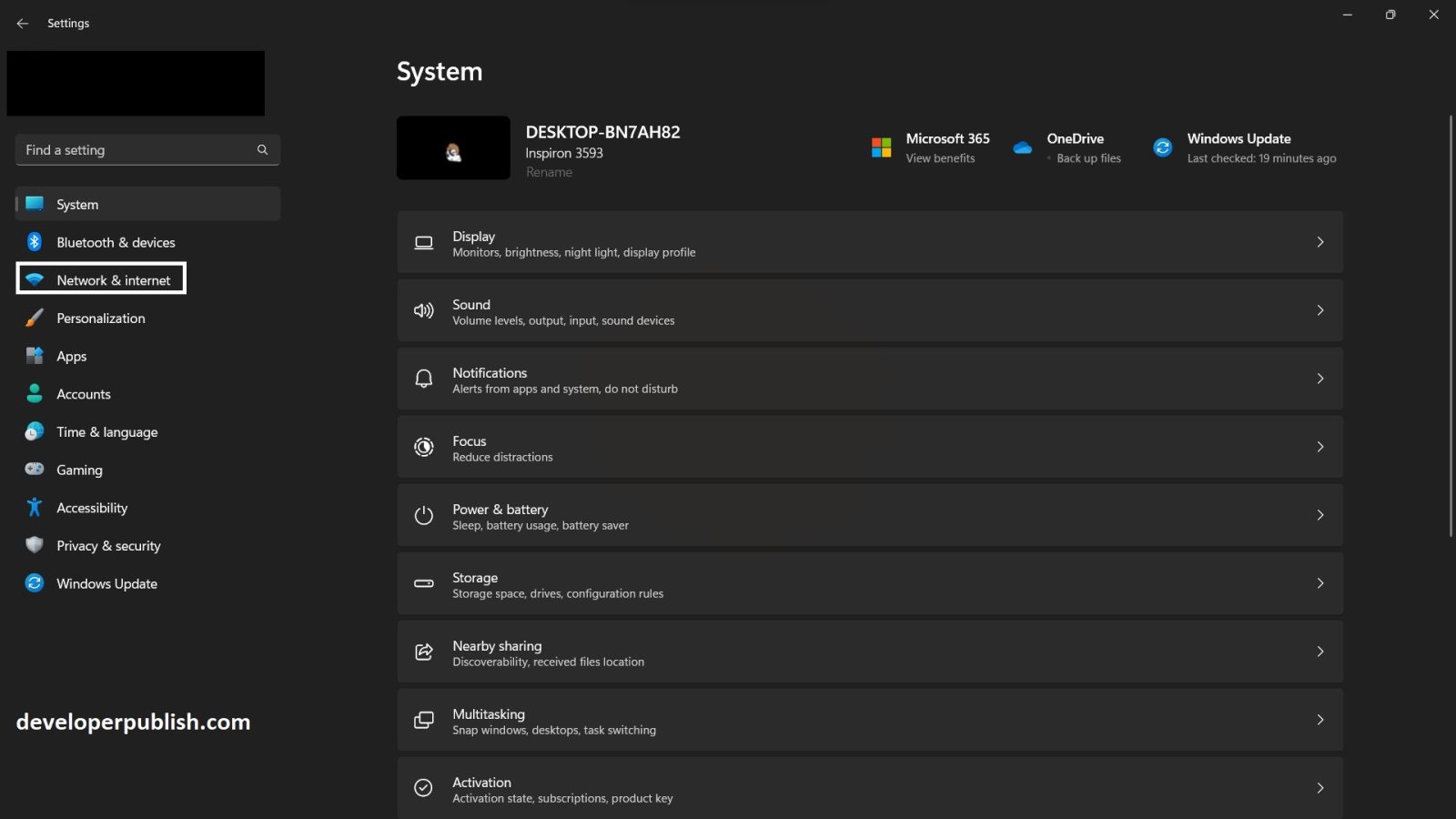
Task: Expand the Power & battery row chevron
Action: (x=1320, y=515)
